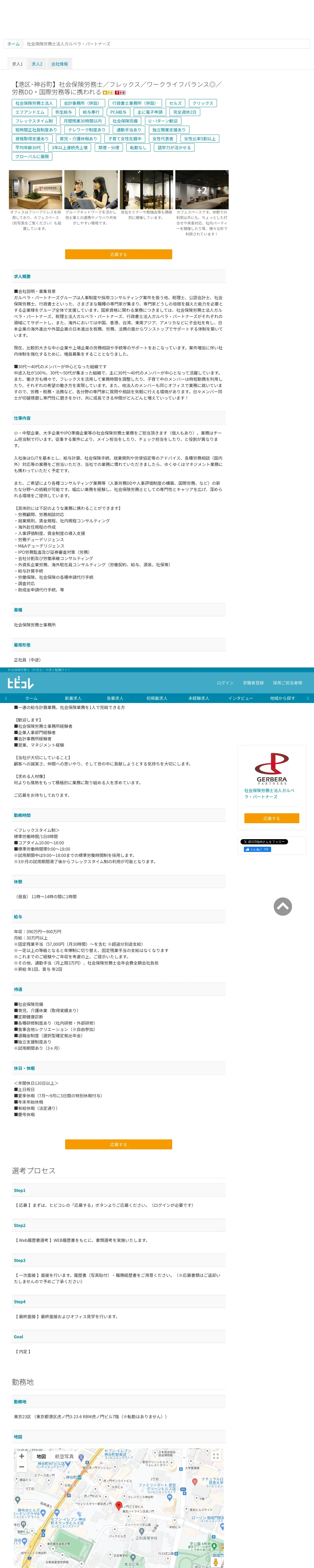Click the 女性代表者 tag
The image size is (314, 1568).
[x=163, y=139]
